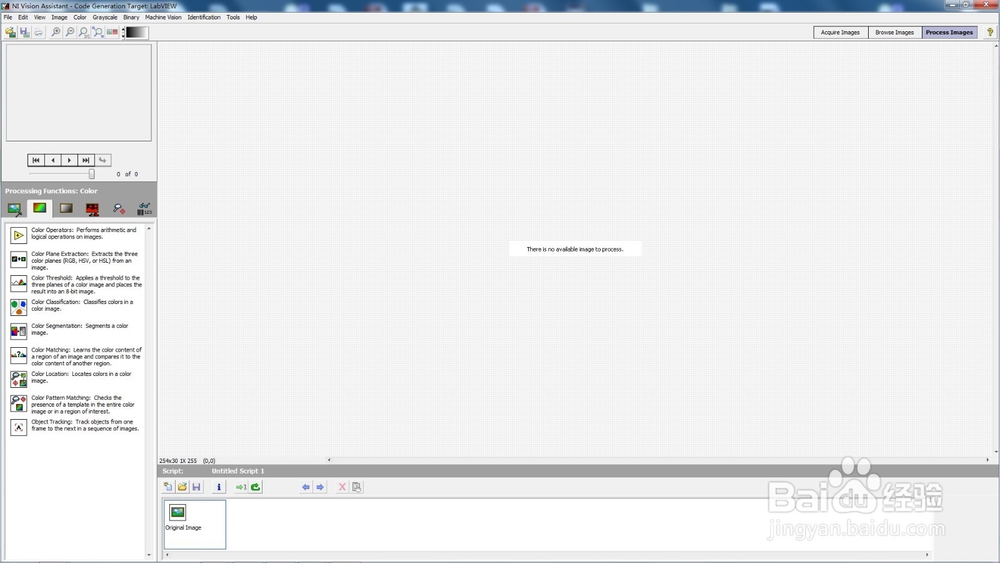Click the blue right arrow script icon

pyautogui.click(x=320, y=486)
